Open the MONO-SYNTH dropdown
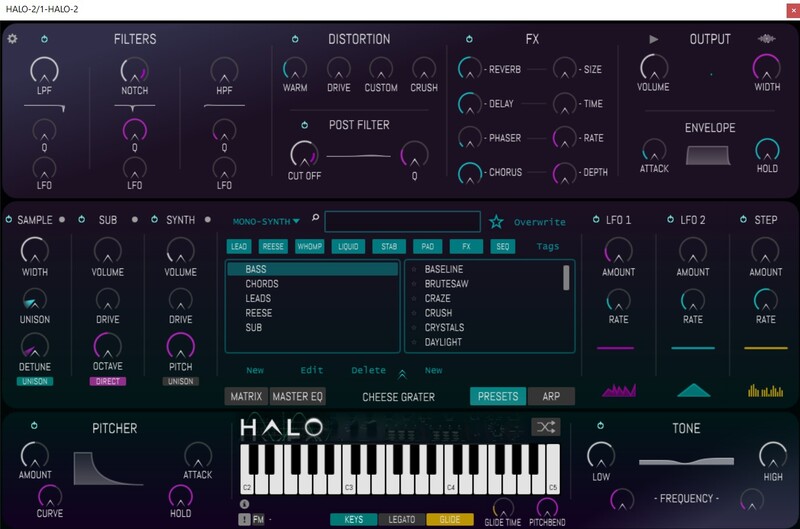The width and height of the screenshot is (800, 529). [x=266, y=221]
